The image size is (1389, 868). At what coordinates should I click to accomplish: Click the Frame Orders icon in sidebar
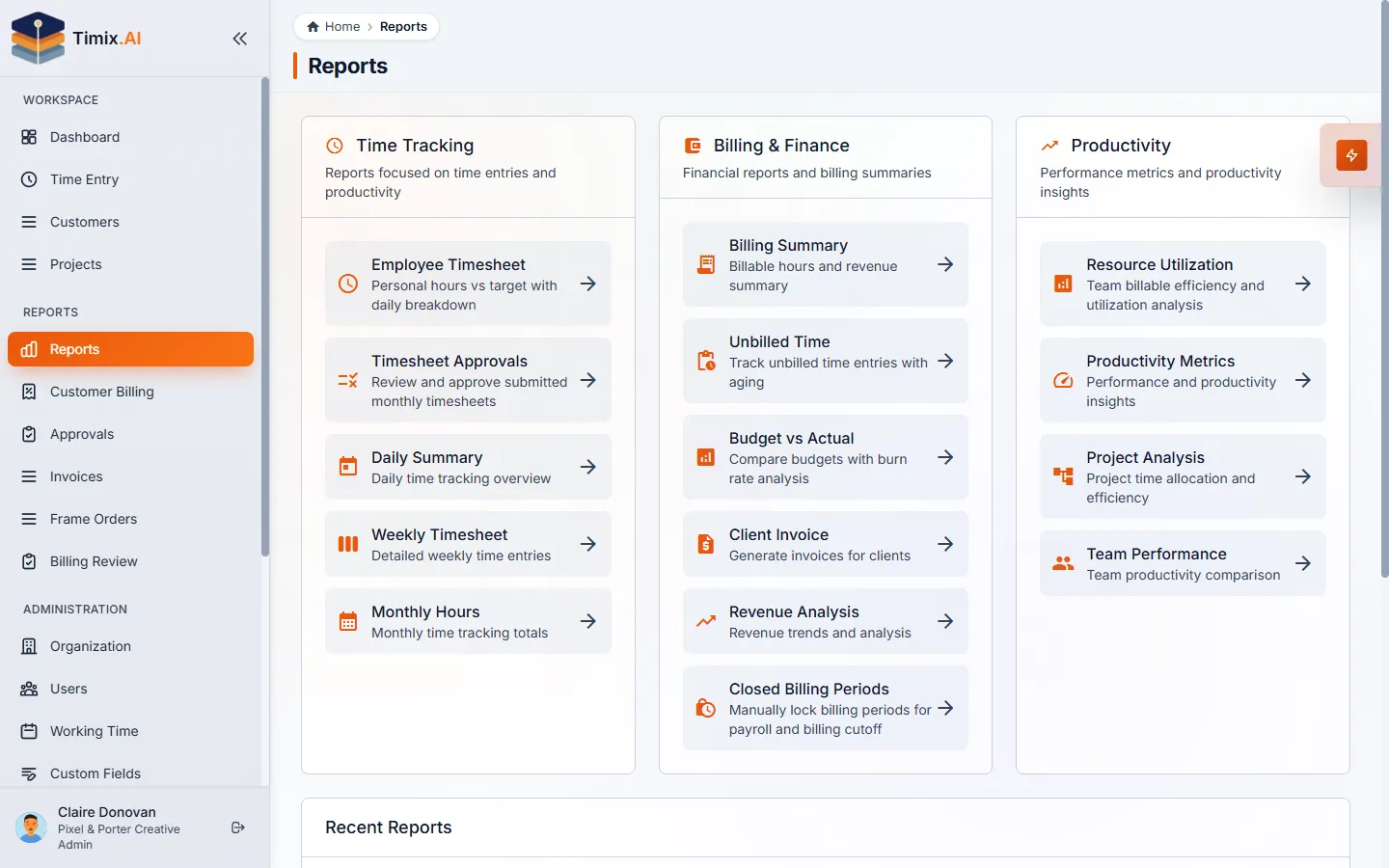coord(29,519)
